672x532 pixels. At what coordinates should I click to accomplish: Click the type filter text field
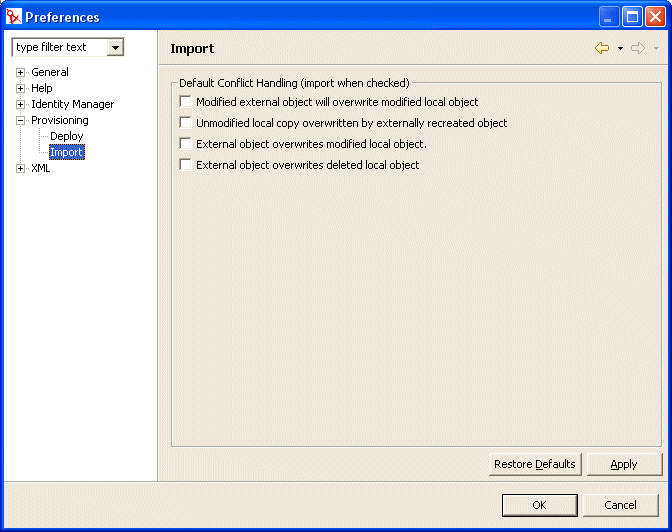60,48
